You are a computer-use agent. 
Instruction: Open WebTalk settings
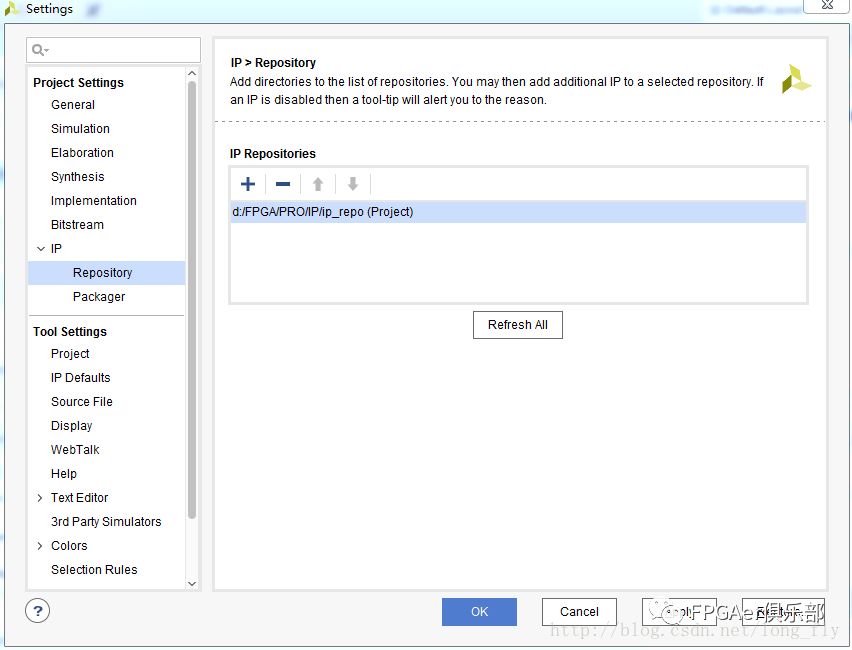[x=75, y=449]
